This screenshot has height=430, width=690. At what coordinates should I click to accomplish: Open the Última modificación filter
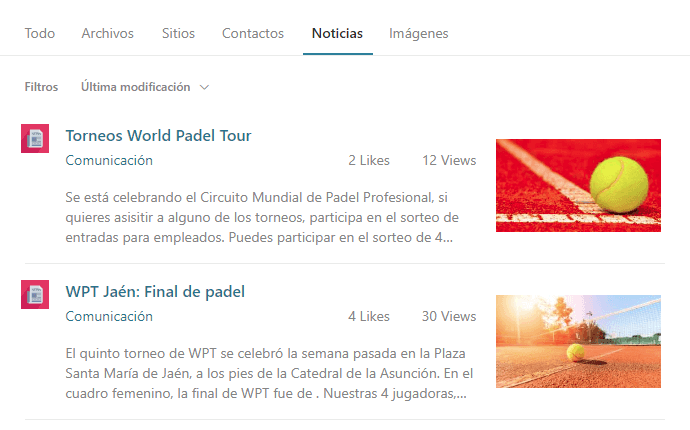145,87
